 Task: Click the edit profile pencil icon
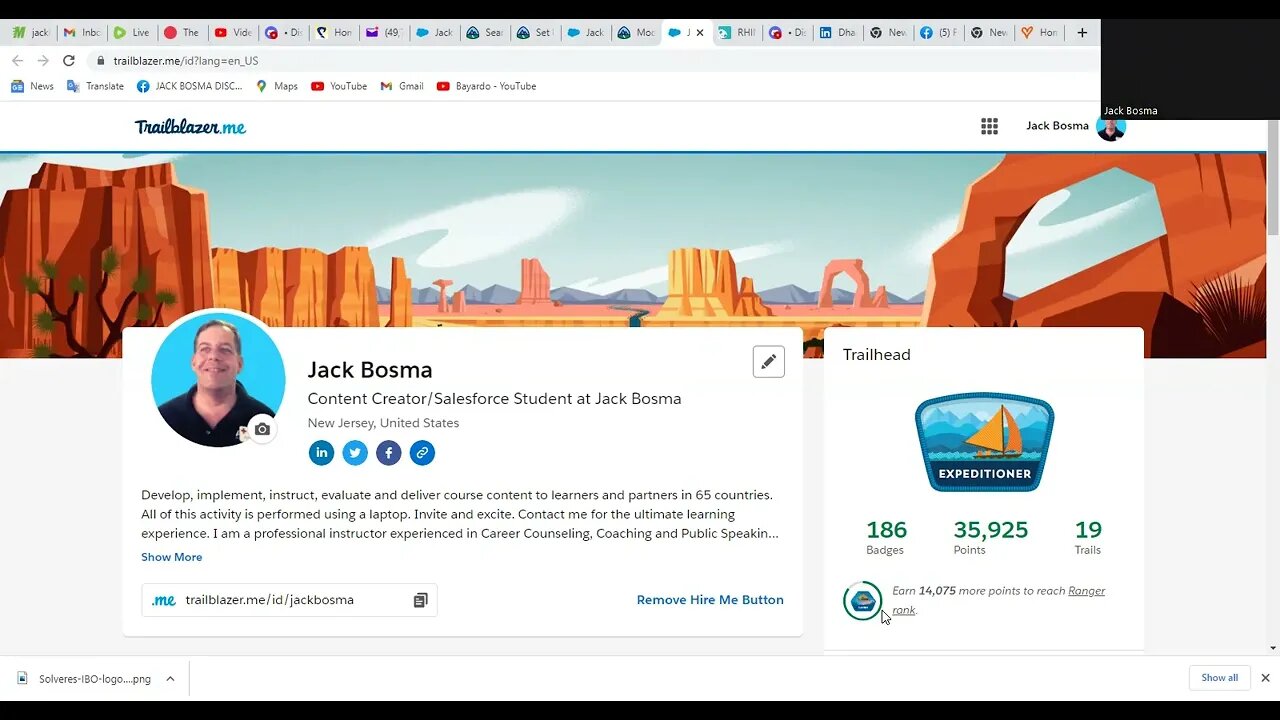pos(768,362)
